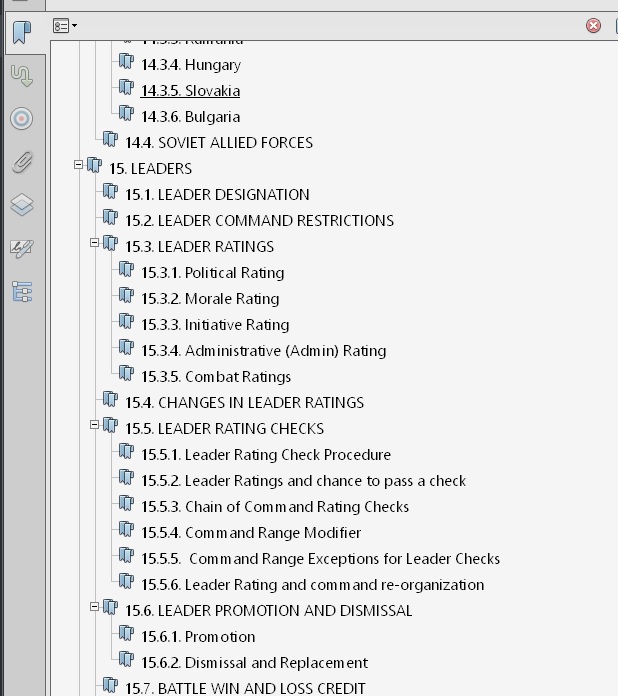This screenshot has height=696, width=618.
Task: Open the Bookmarks panel icon
Action: pos(22,32)
